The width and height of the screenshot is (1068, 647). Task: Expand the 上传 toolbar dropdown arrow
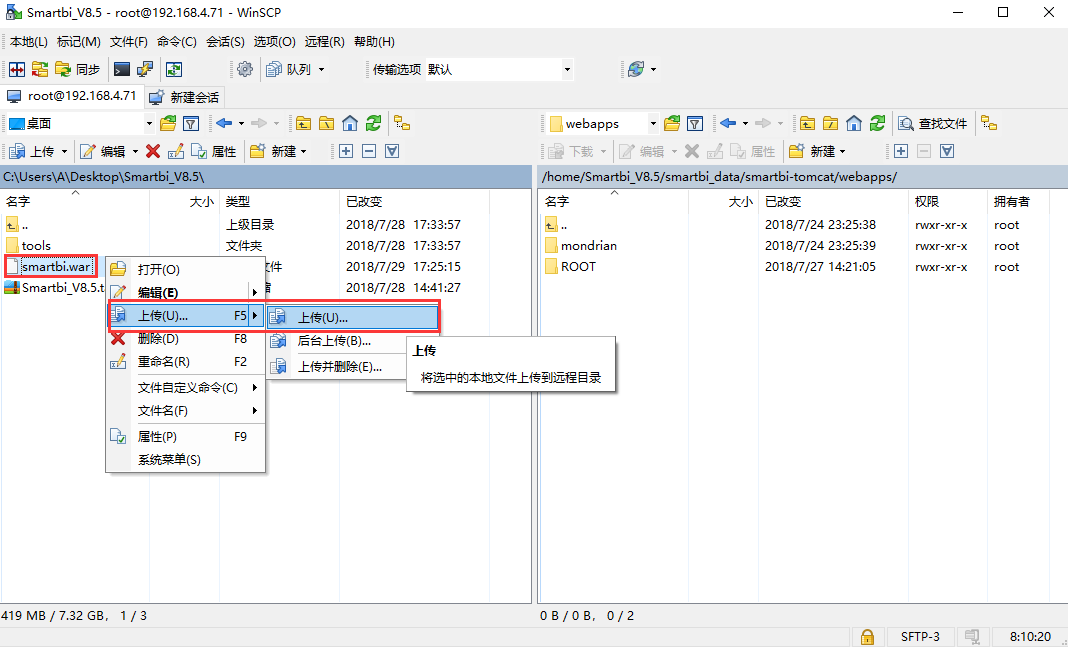point(65,151)
